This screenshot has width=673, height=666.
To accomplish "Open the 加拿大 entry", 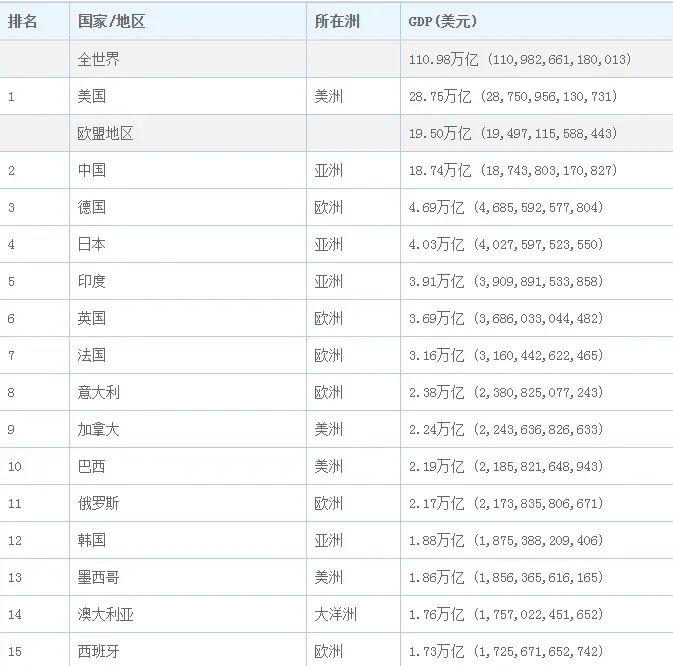I will pyautogui.click(x=99, y=429).
